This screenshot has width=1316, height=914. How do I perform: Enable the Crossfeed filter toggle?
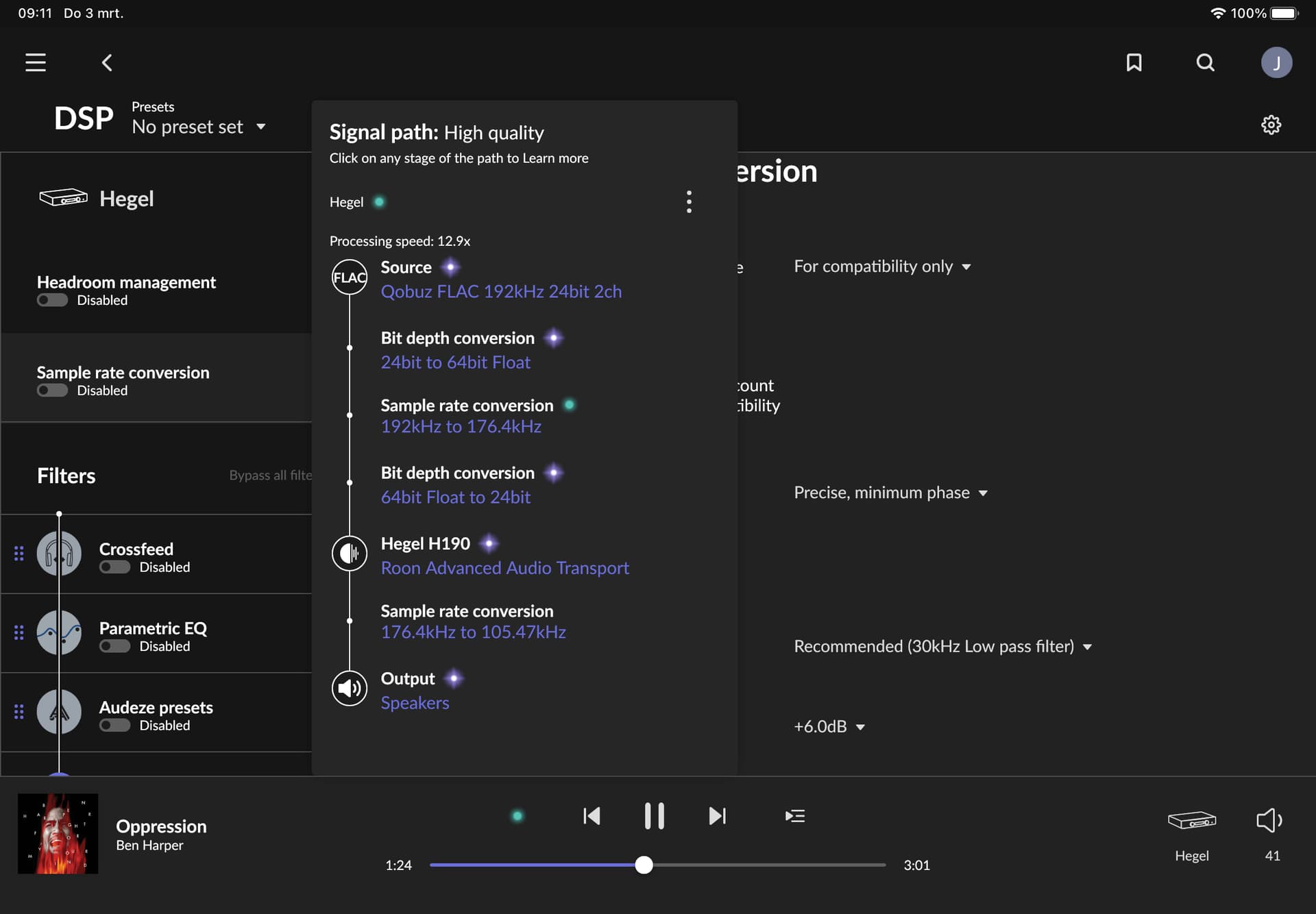[114, 567]
